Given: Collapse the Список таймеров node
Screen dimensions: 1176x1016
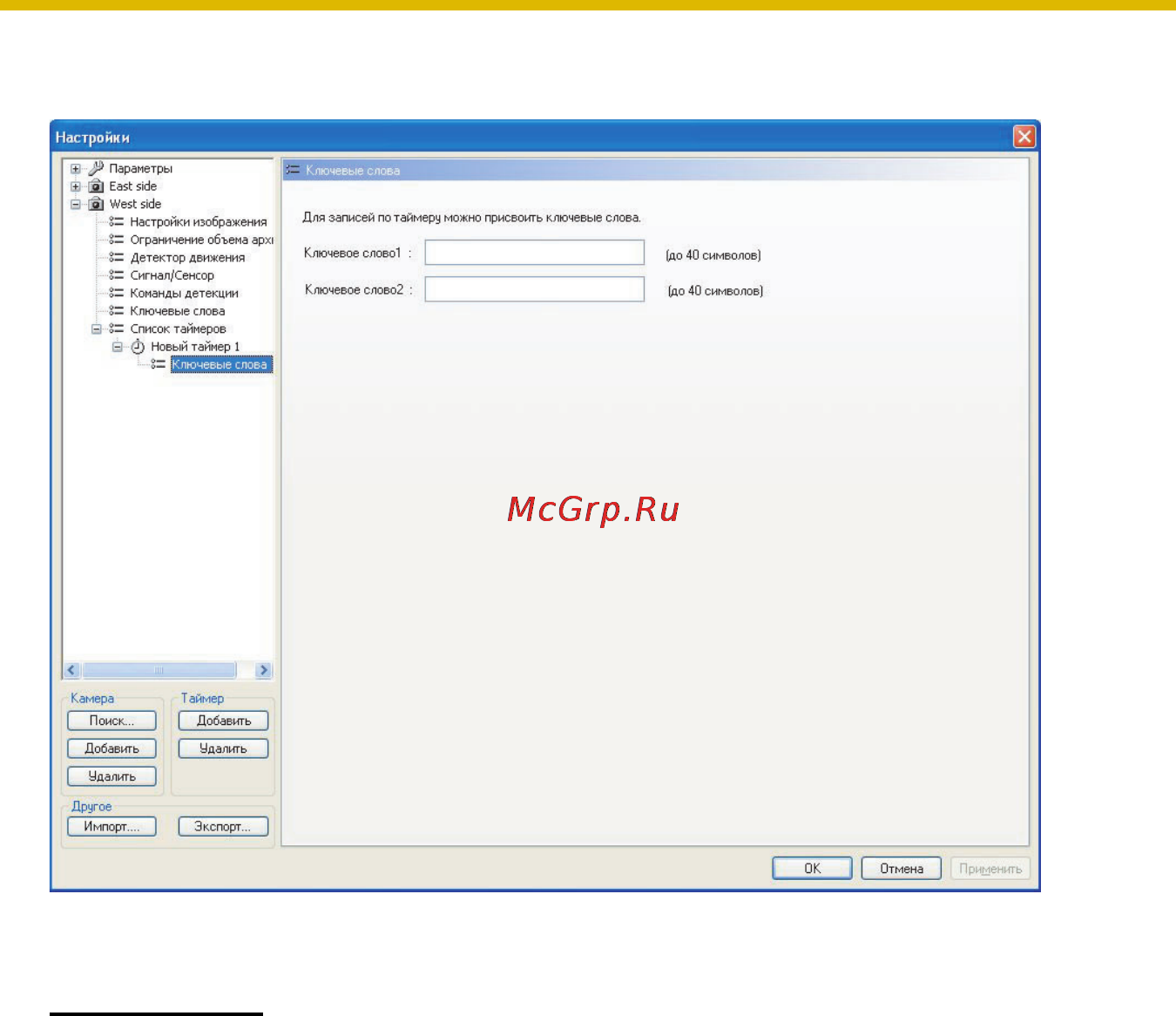Looking at the screenshot, I should point(97,329).
